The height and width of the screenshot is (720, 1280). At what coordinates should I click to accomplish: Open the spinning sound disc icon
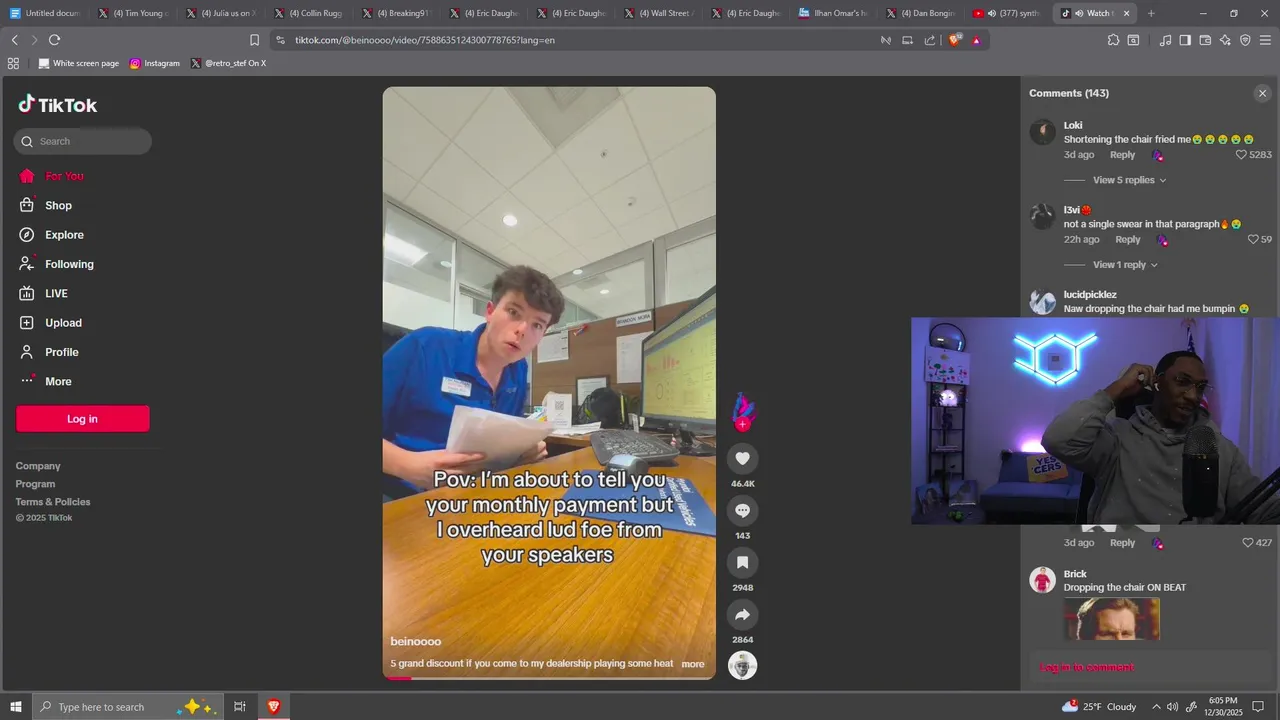742,665
